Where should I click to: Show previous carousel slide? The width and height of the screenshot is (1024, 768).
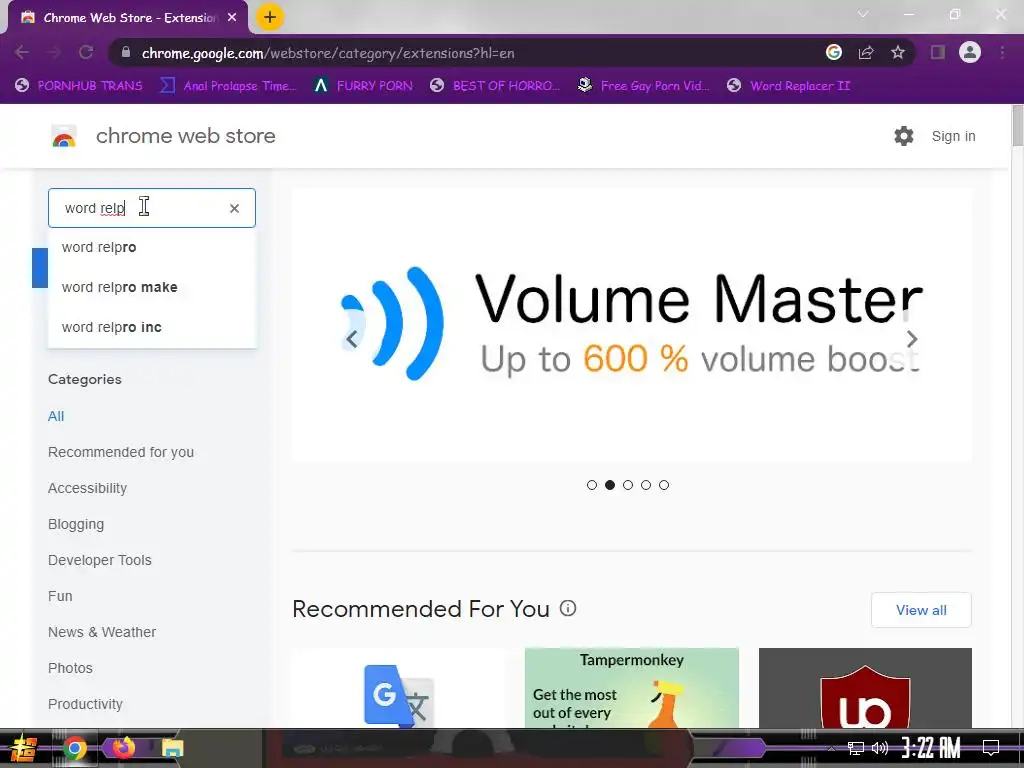tap(351, 339)
